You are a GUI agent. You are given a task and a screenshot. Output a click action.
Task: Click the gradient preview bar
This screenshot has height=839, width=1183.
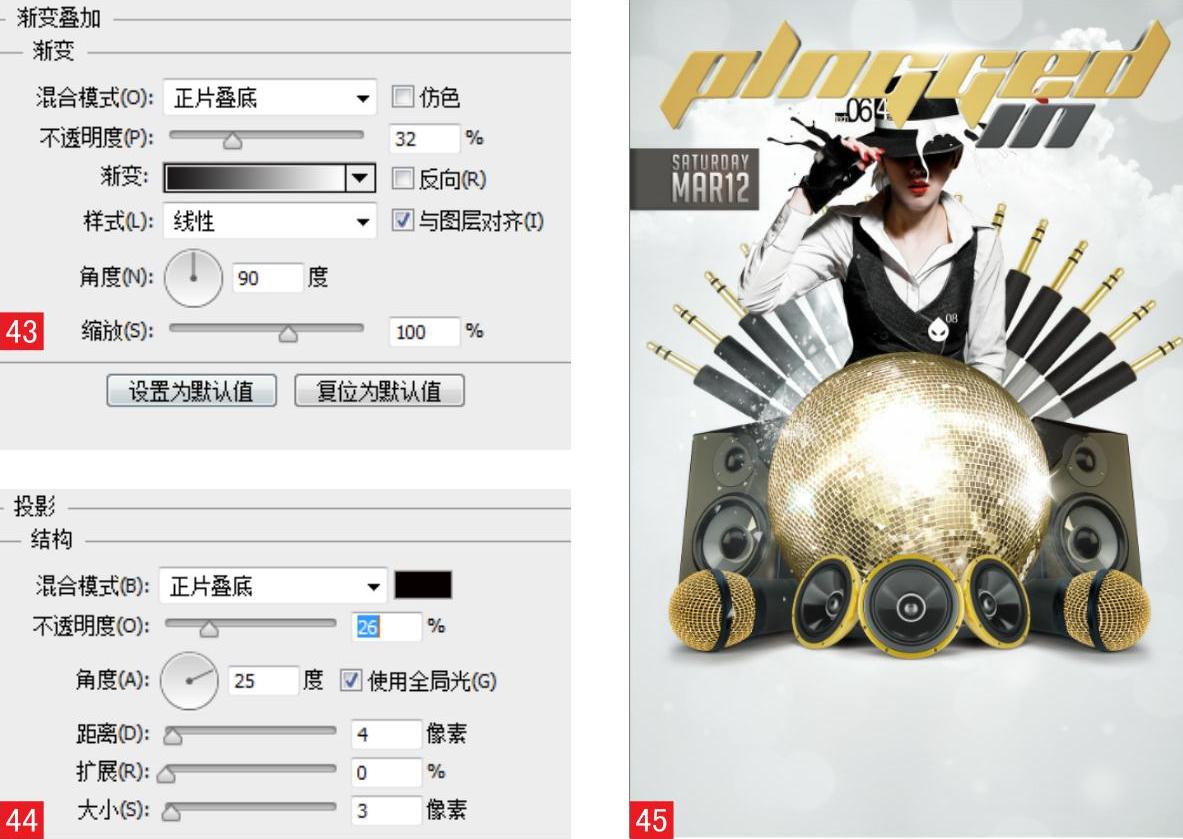255,178
